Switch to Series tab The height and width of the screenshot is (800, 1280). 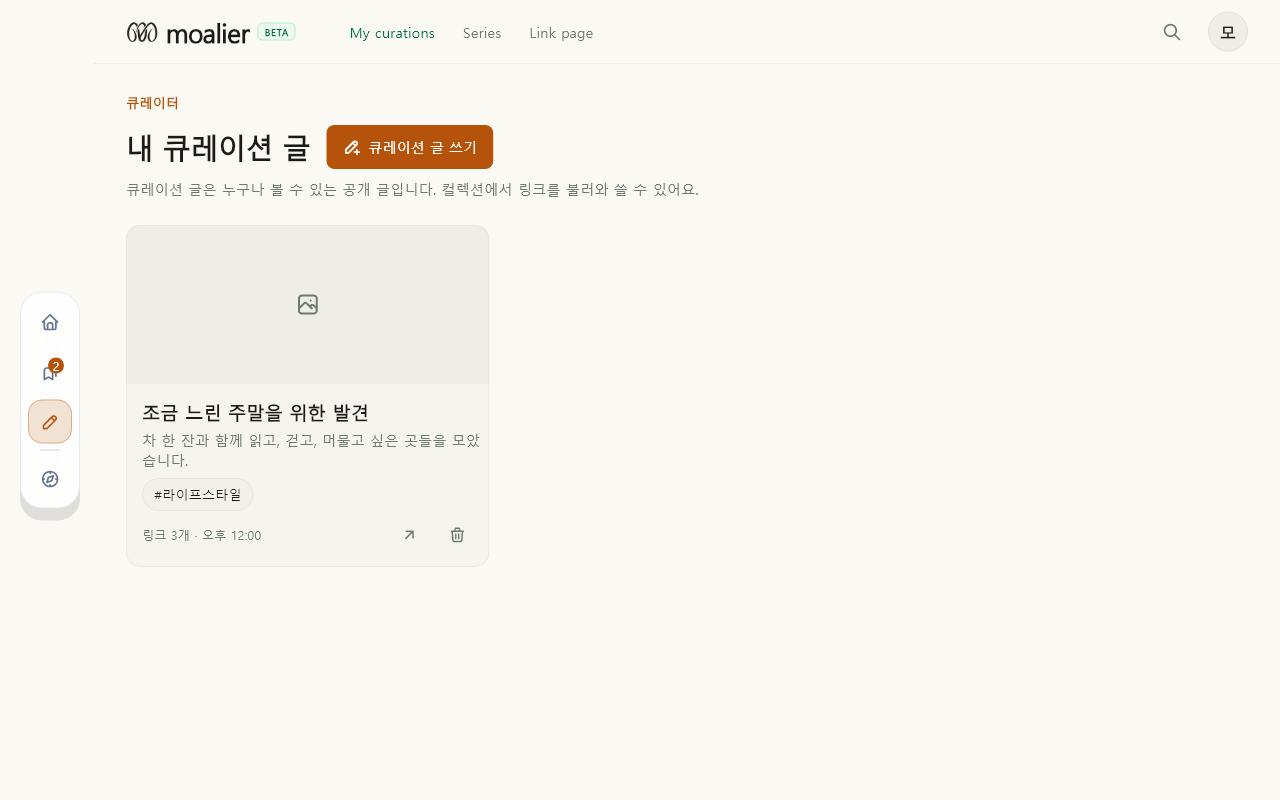click(x=482, y=33)
